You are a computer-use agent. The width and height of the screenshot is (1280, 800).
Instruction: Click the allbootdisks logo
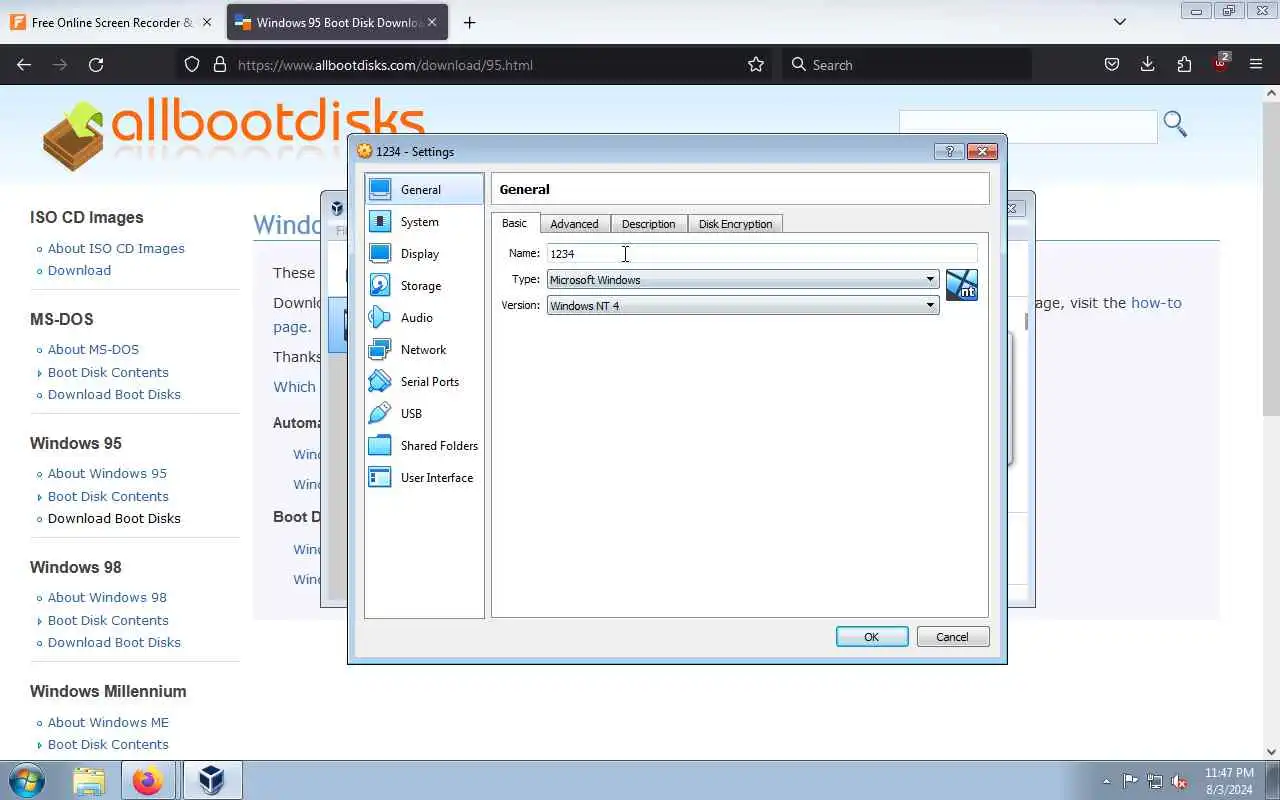(x=235, y=135)
